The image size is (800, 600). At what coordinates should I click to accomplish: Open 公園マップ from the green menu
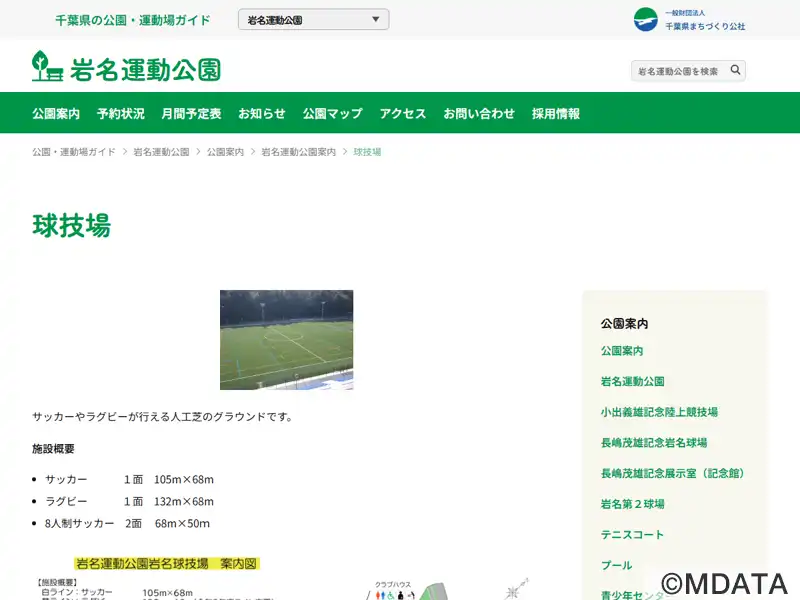coord(332,113)
